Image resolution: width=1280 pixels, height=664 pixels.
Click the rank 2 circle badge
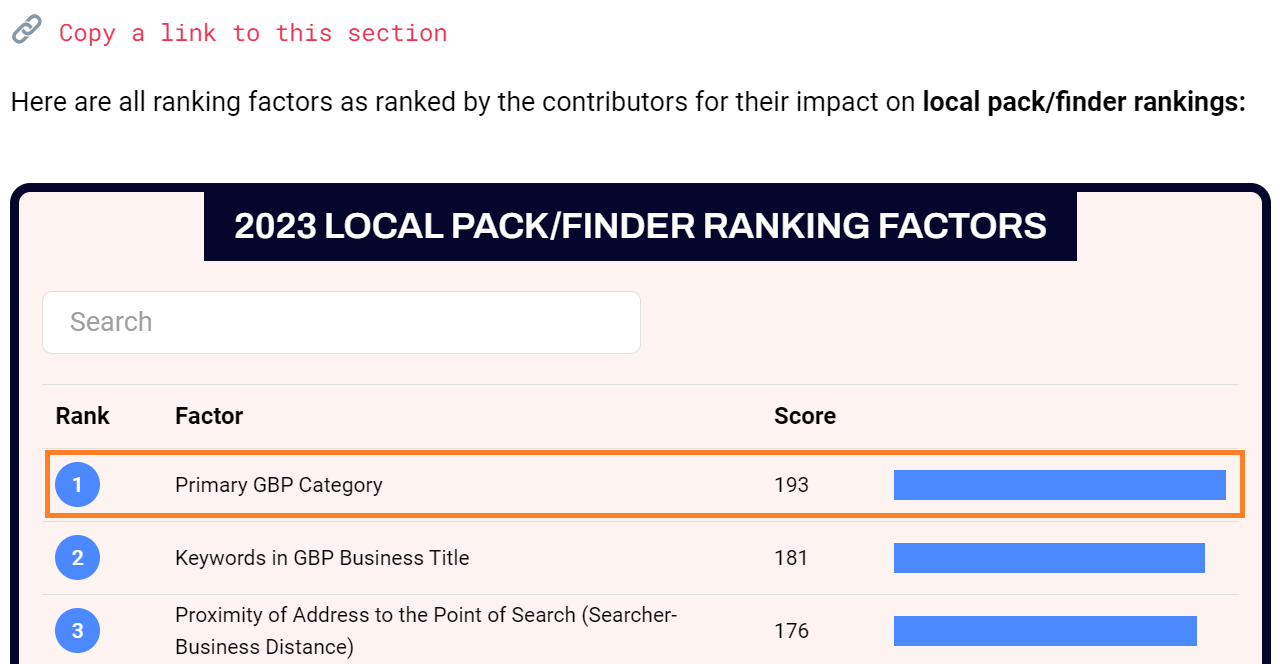click(77, 558)
